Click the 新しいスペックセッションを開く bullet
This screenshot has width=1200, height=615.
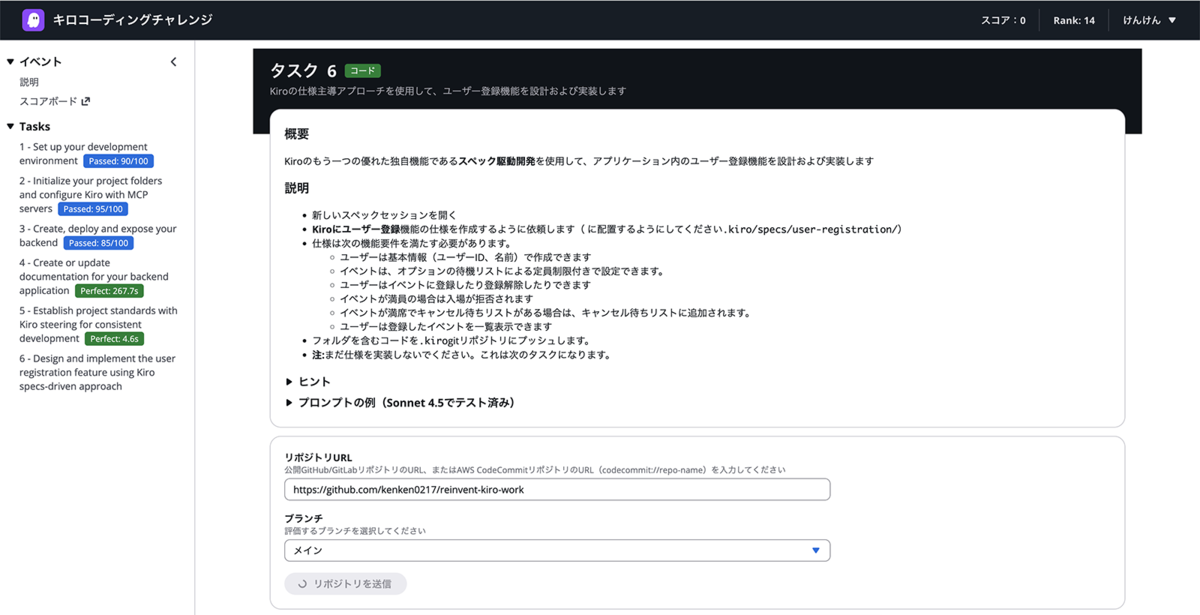point(384,215)
